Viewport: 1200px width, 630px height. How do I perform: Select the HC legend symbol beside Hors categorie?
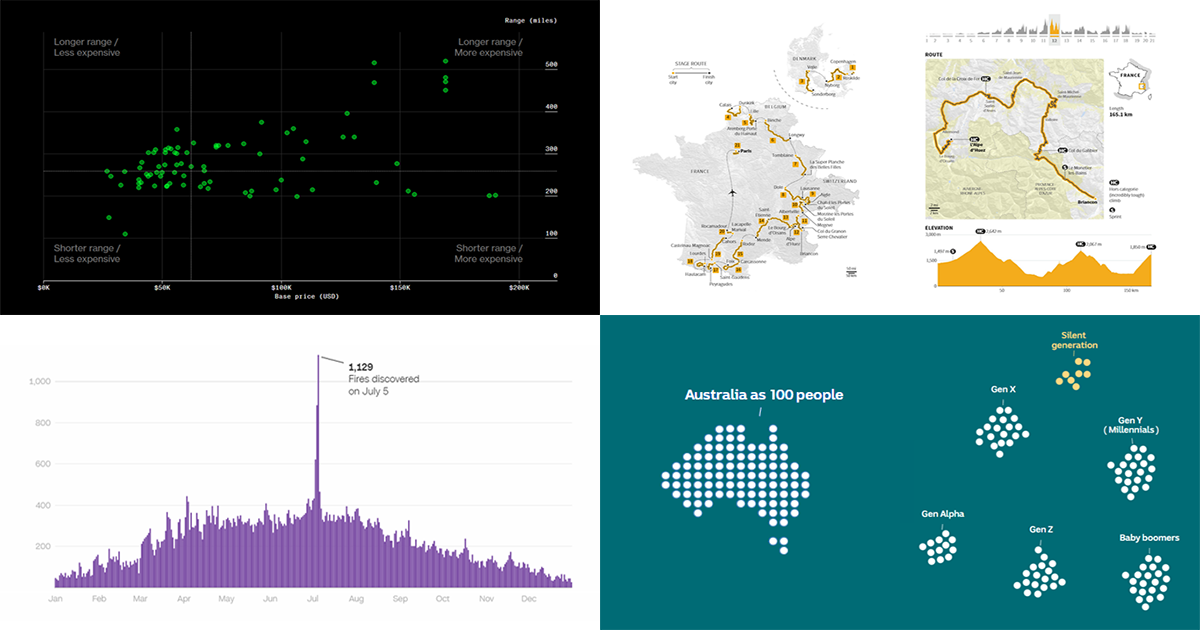[x=1113, y=183]
